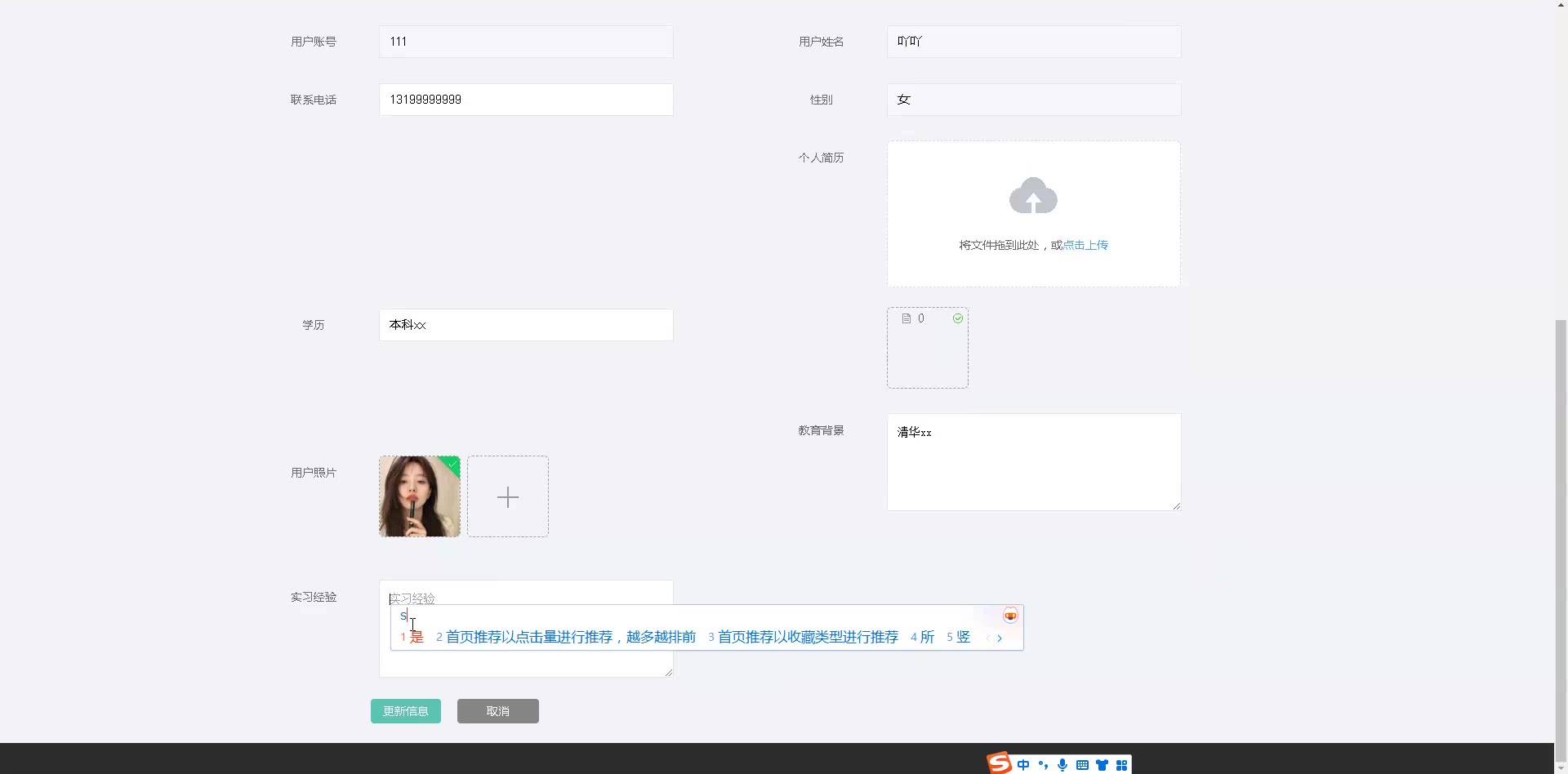This screenshot has height=774, width=1568.
Task: Select candidate 1 是
Action: [413, 637]
